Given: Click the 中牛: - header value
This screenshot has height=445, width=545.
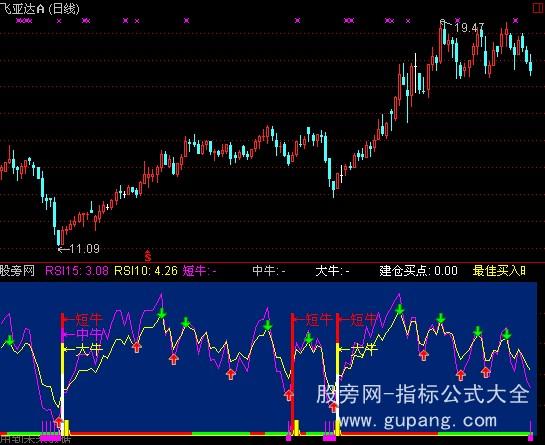Looking at the screenshot, I should click(x=269, y=270).
